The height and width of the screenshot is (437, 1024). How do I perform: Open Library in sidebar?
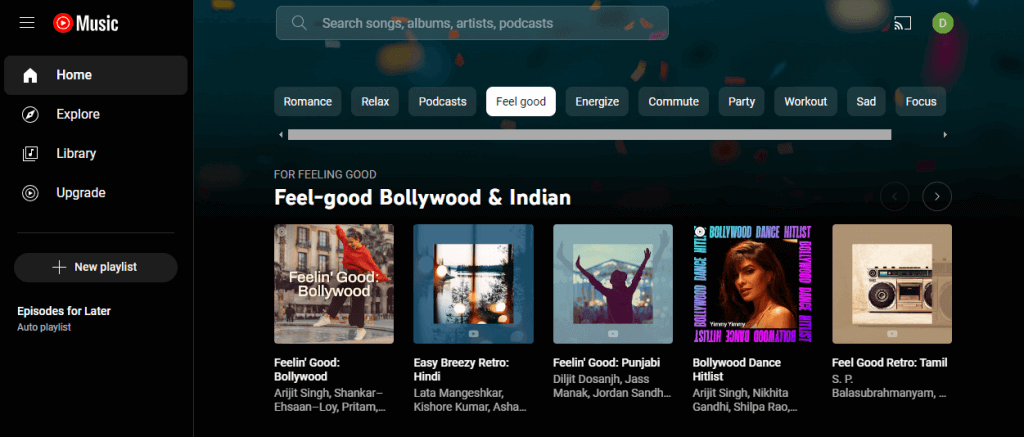[96, 154]
